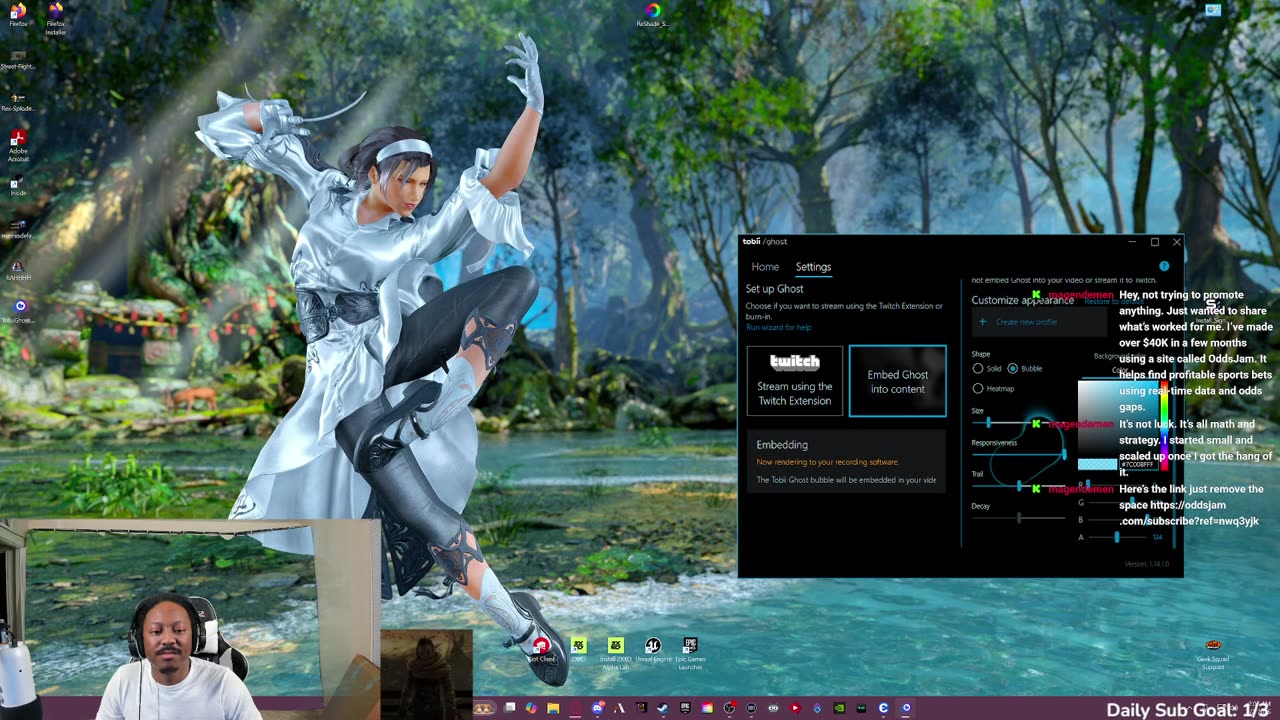Open Steam from the taskbar
The image size is (1280, 720).
pyautogui.click(x=662, y=708)
